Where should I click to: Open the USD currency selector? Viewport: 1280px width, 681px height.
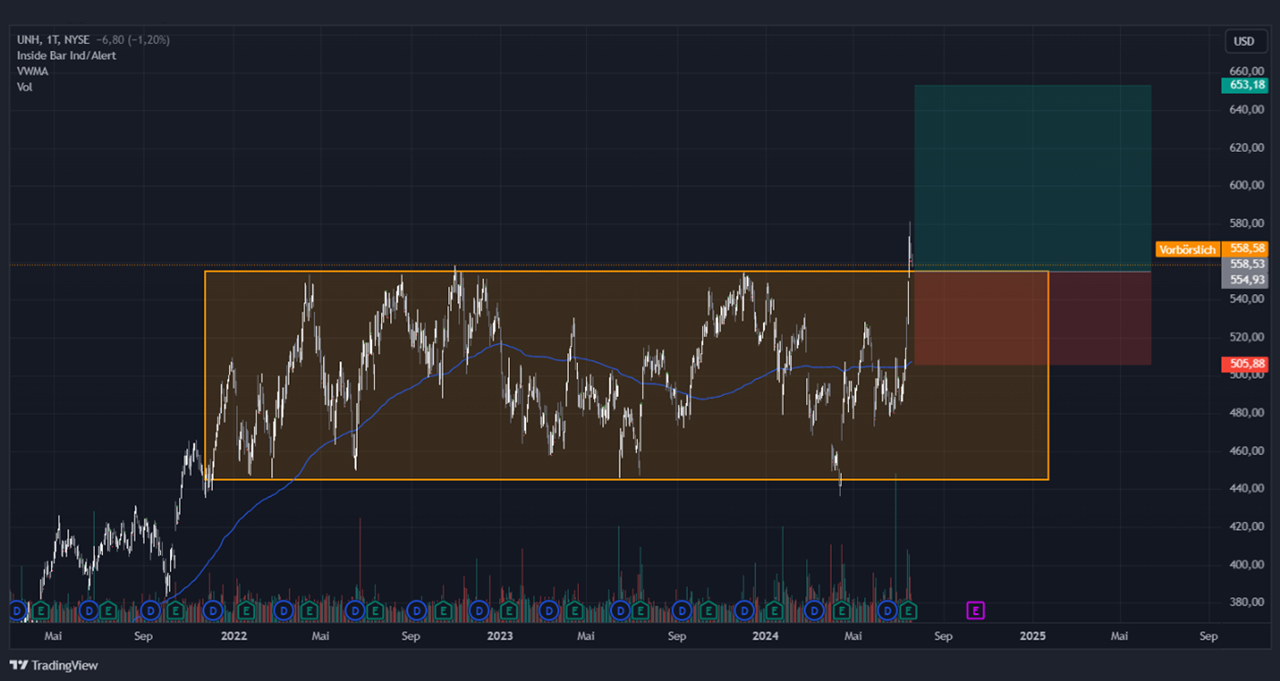1244,41
